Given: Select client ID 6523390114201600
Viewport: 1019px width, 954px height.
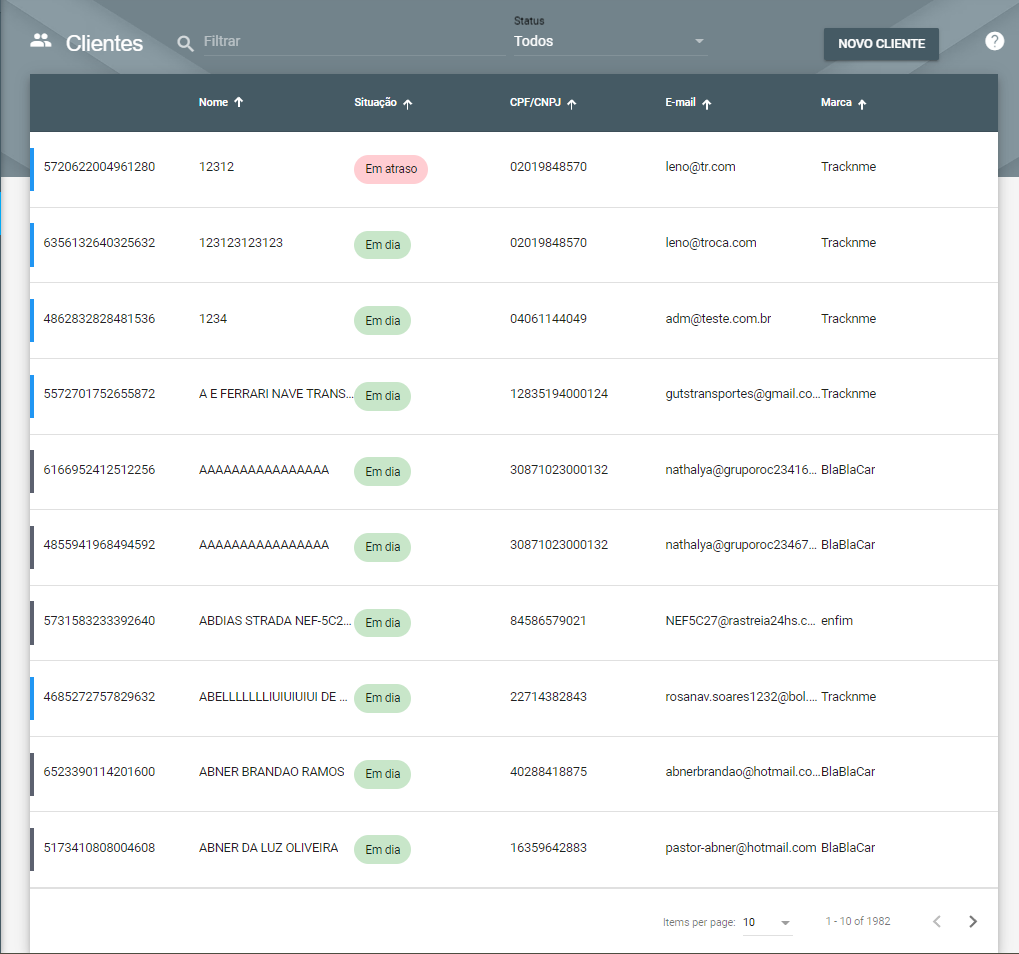Looking at the screenshot, I should coord(99,772).
